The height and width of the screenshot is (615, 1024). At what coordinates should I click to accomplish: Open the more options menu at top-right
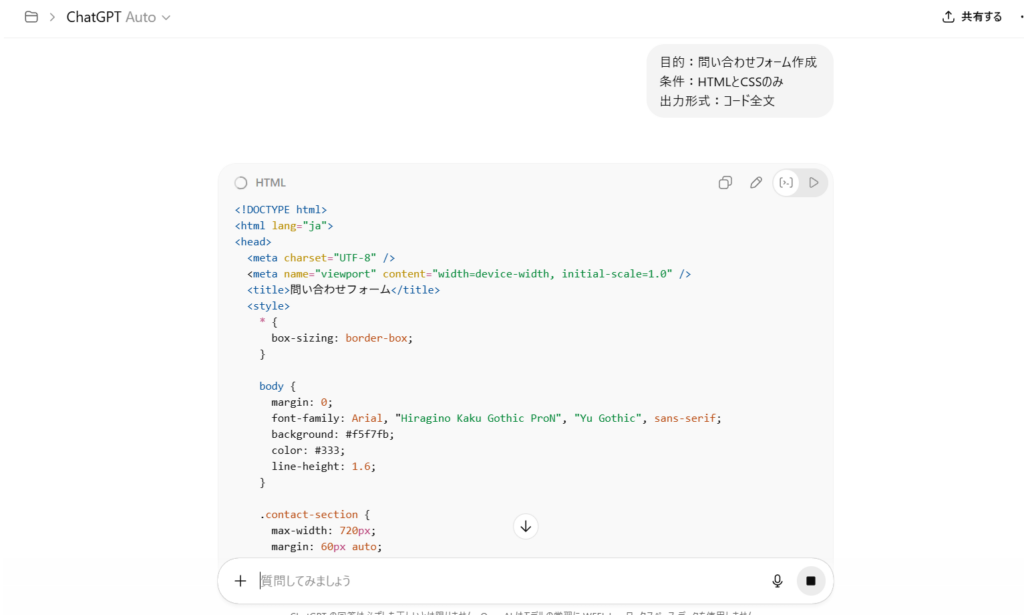point(1019,17)
